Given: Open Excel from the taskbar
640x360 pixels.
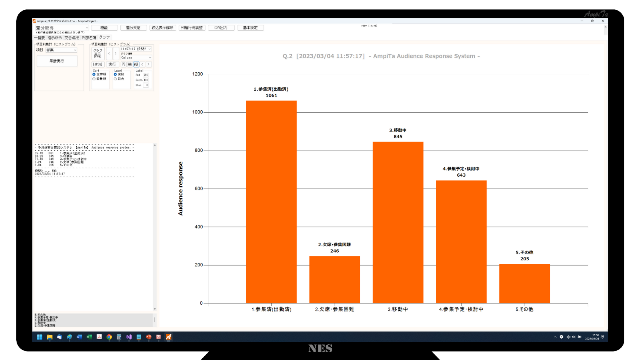Looking at the screenshot, I should tap(89, 337).
